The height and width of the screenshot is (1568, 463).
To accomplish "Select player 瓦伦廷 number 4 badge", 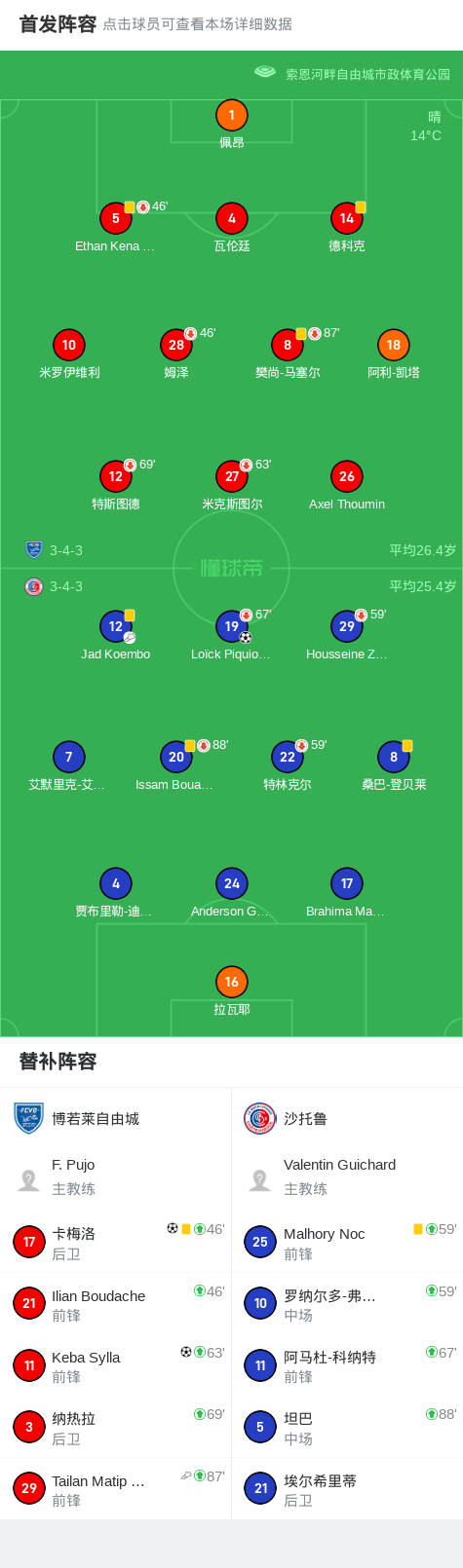I will pos(232,218).
